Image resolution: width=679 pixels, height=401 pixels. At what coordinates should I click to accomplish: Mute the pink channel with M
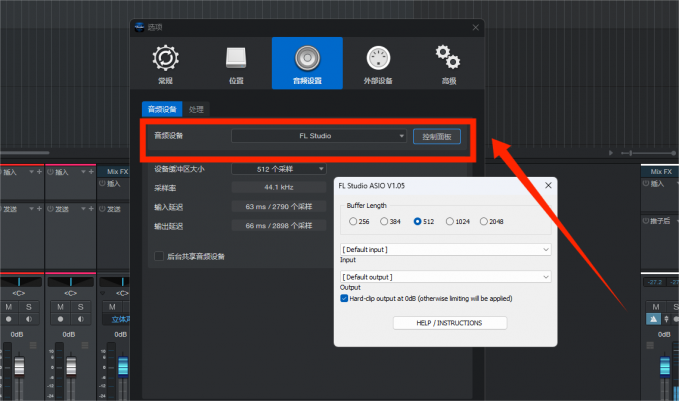point(60,307)
